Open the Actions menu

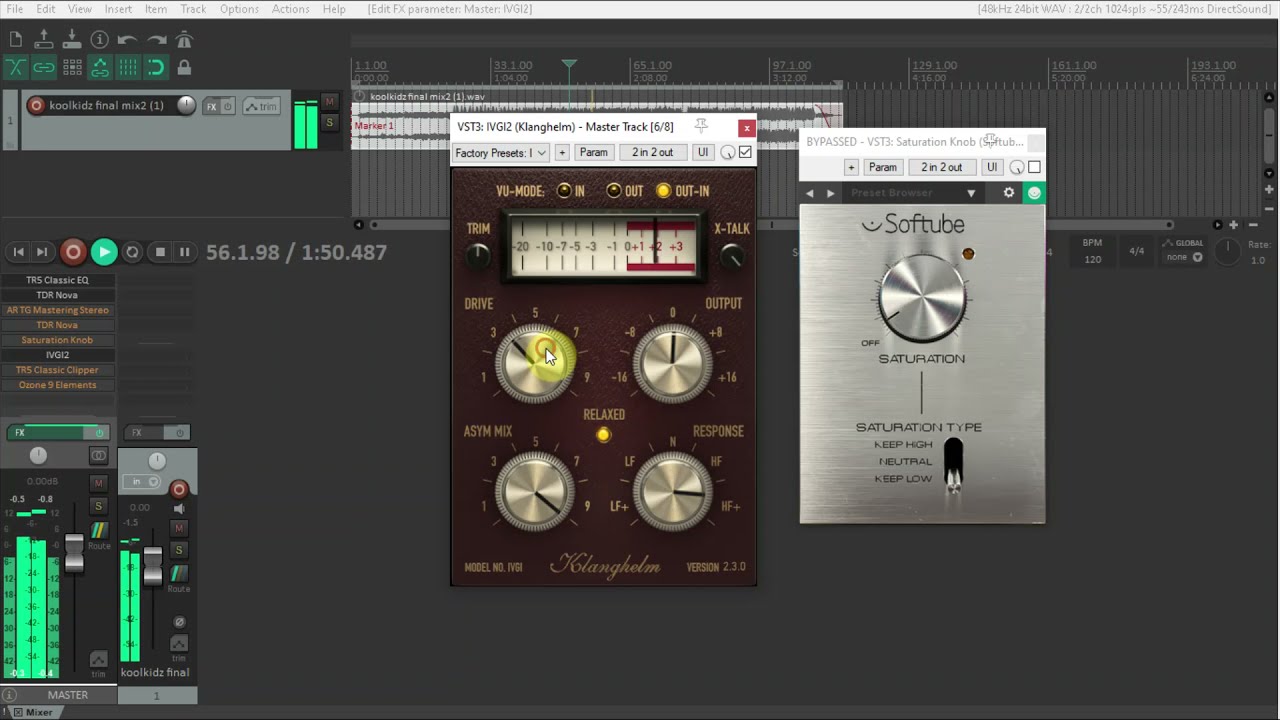[291, 9]
